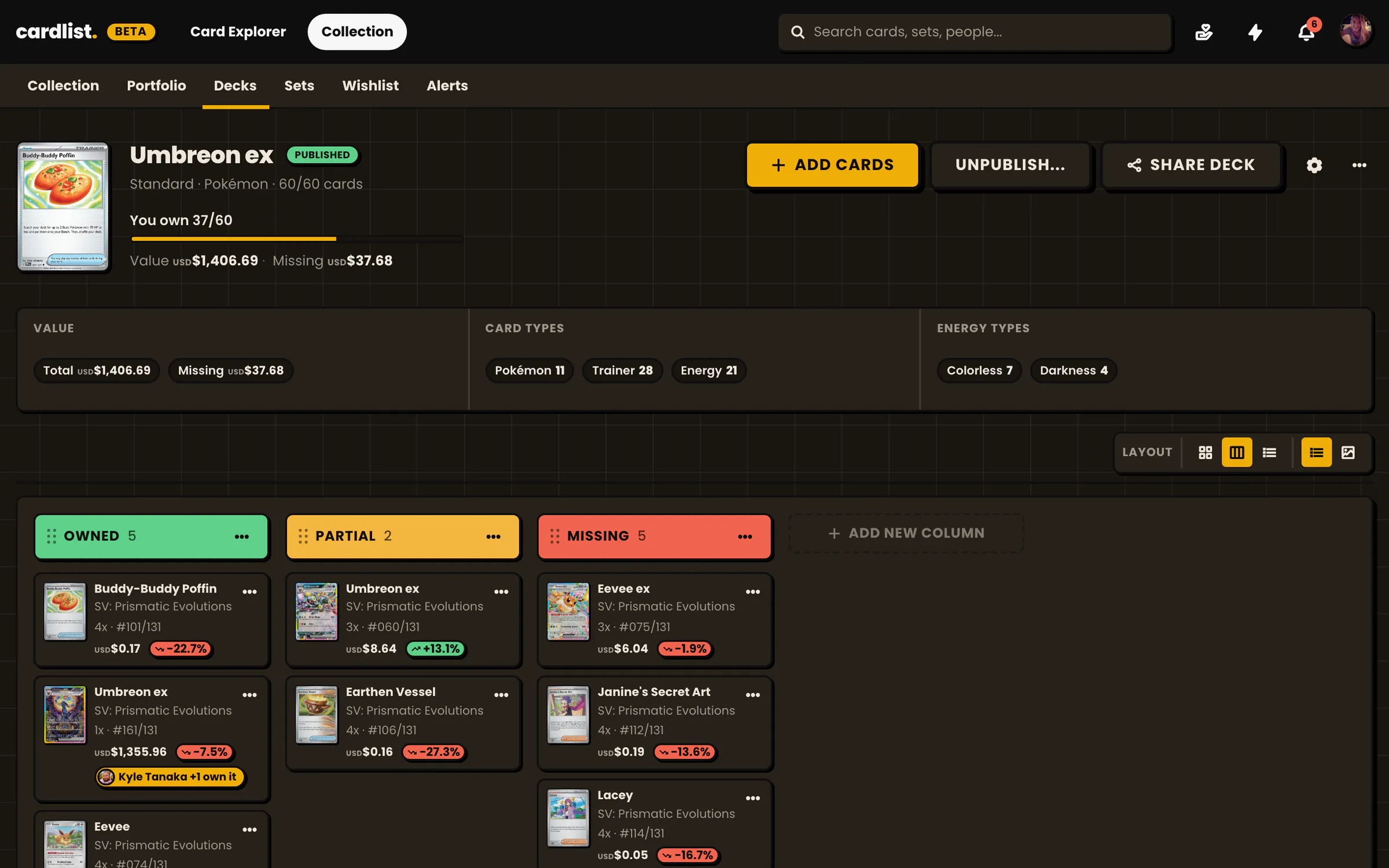The height and width of the screenshot is (868, 1389).
Task: Open the Portfolio tab
Action: 156,86
